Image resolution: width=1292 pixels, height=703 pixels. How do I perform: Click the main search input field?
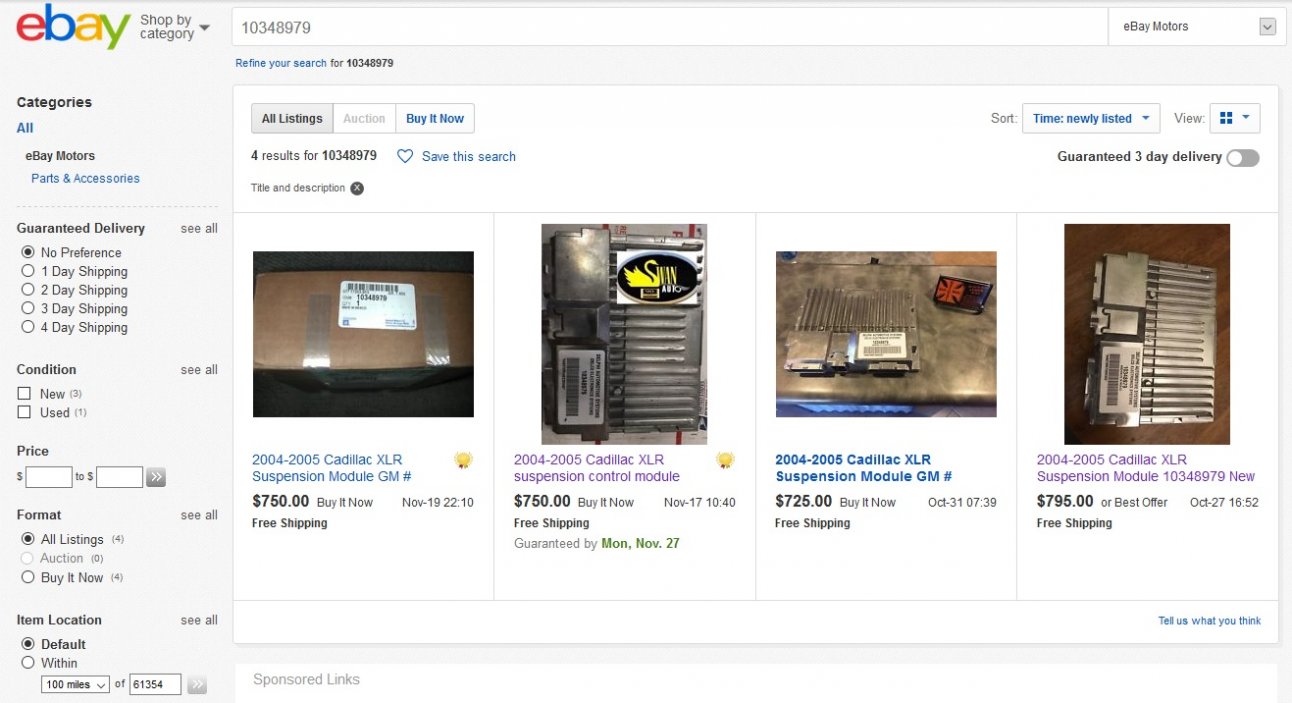(670, 27)
